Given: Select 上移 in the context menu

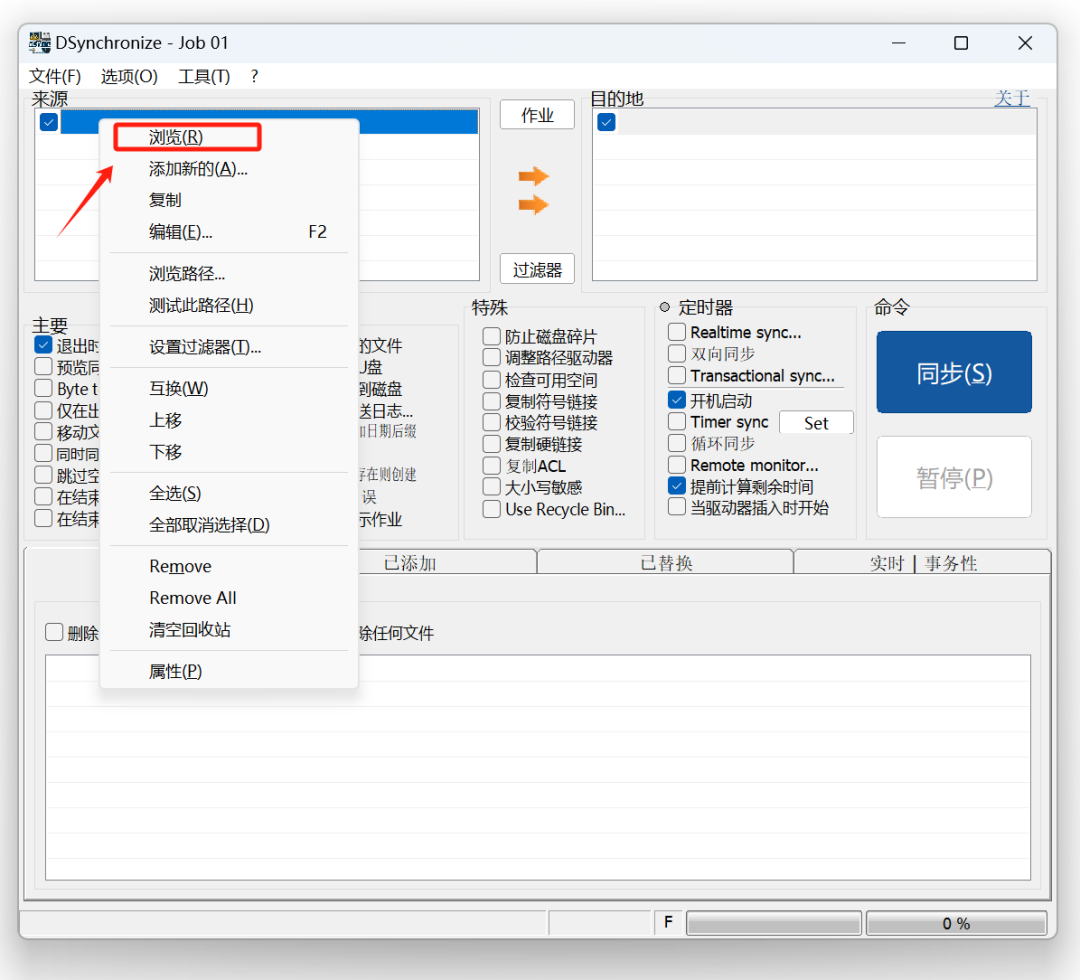Looking at the screenshot, I should tap(165, 420).
